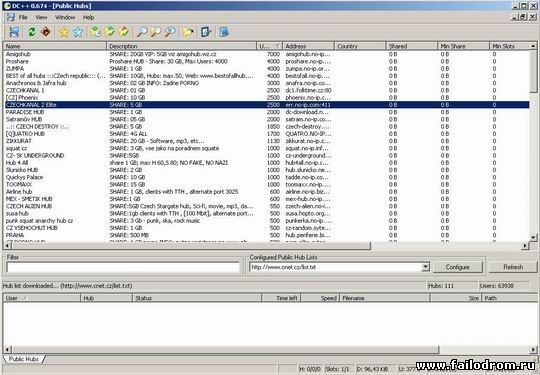540x375 pixels.
Task: Click the hub list scroll-down arrow
Action: (x=533, y=237)
